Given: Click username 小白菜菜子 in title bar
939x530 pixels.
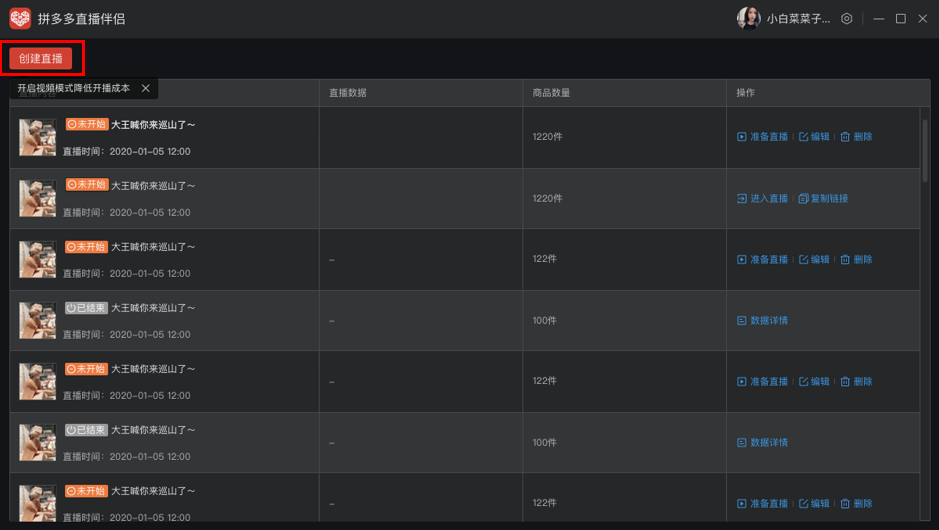Looking at the screenshot, I should tap(798, 19).
